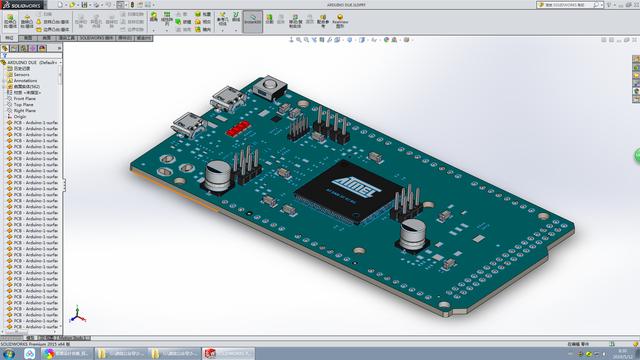Click the Open file icon

72,5
